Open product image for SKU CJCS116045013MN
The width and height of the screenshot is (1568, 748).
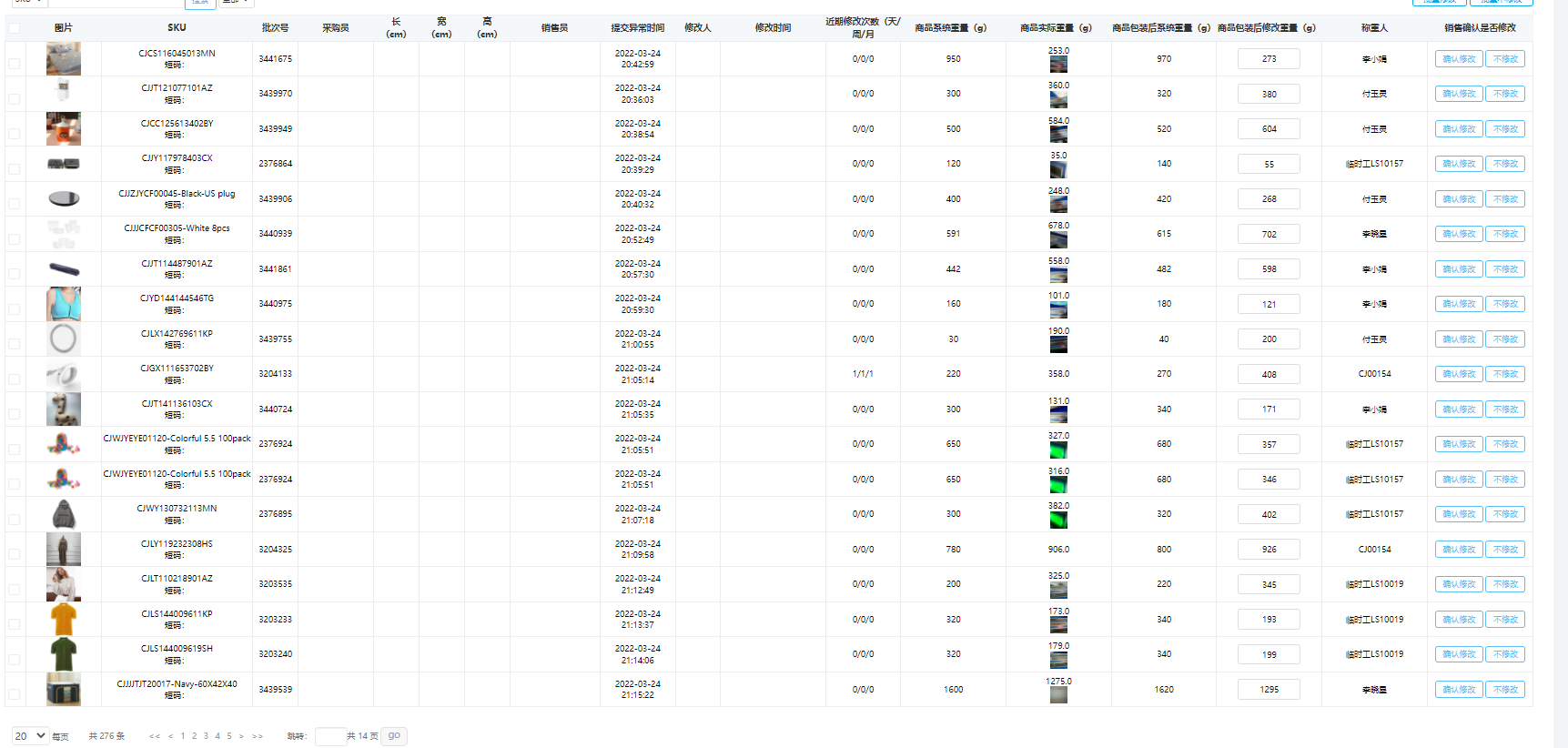(x=63, y=59)
